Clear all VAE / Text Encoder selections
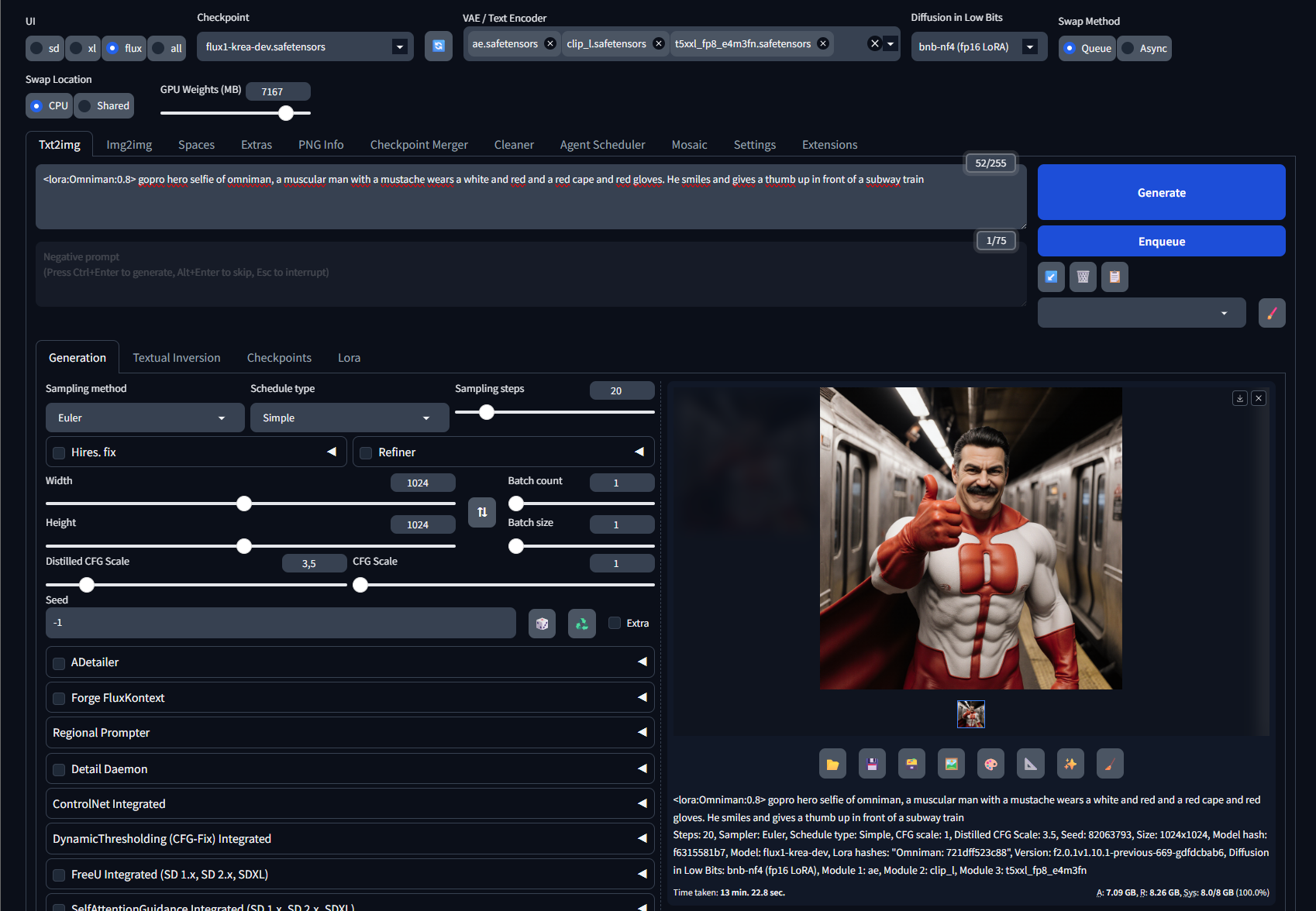This screenshot has height=911, width=1316. coord(875,43)
